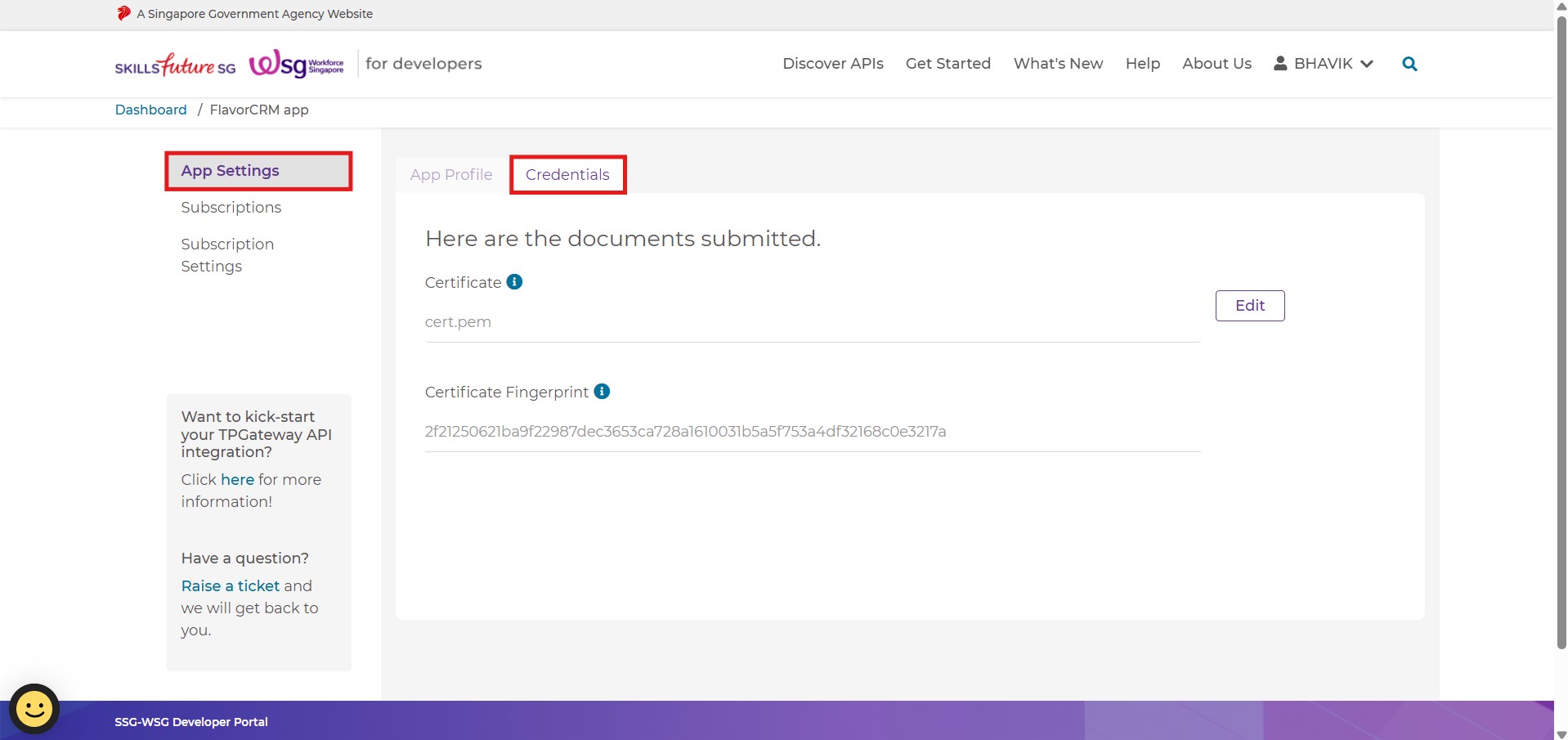Expand the BHAVIK account dropdown arrow
This screenshot has height=740, width=1568.
(x=1367, y=64)
